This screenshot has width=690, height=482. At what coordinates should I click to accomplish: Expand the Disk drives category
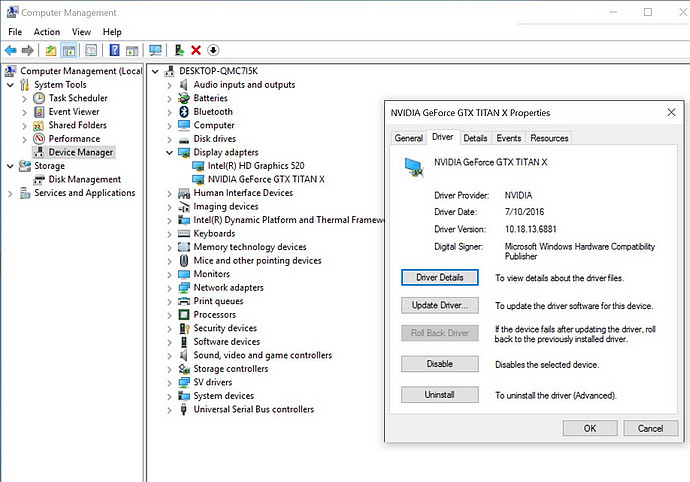[x=169, y=140]
